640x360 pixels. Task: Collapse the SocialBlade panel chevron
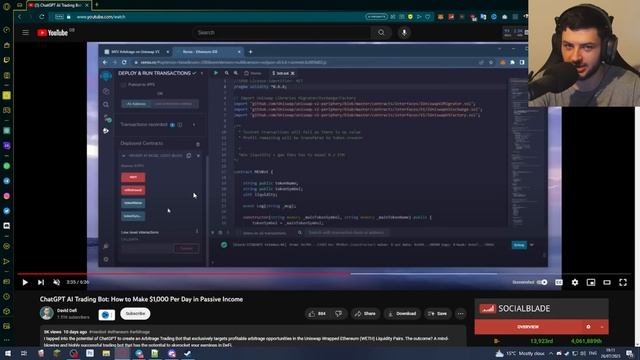pyautogui.click(x=602, y=327)
